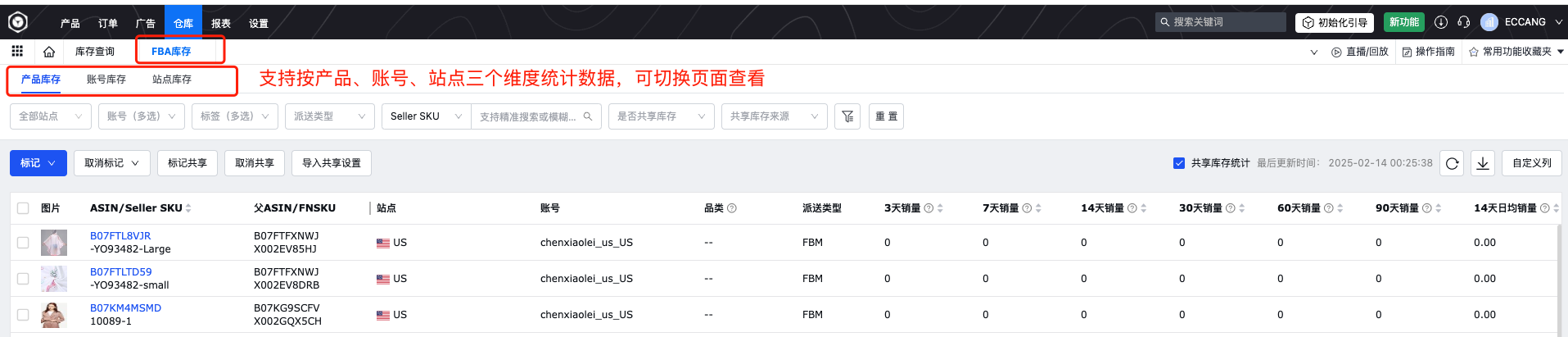This screenshot has width=1568, height=337.
Task: Open 广告 top menu
Action: click(146, 23)
